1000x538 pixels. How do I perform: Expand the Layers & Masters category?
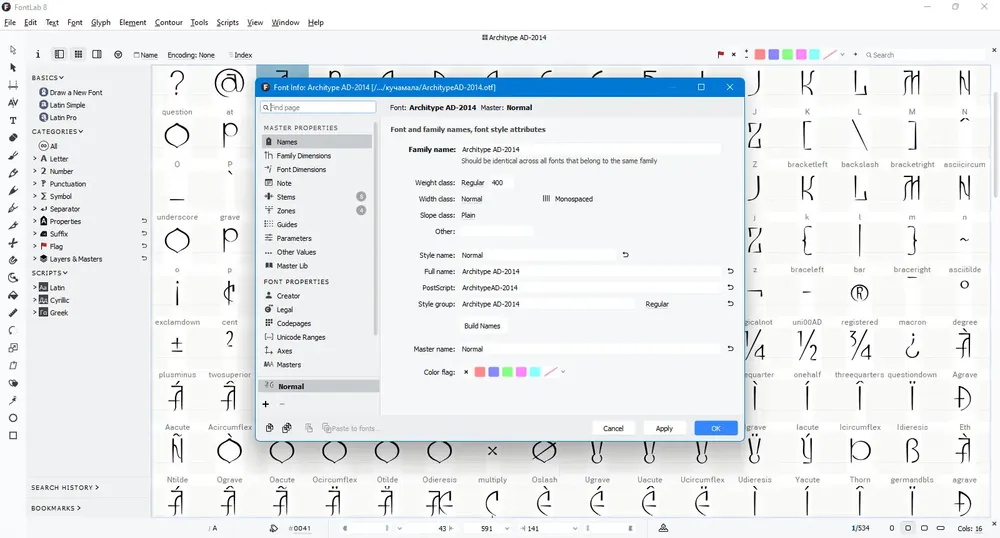pyautogui.click(x=35, y=259)
